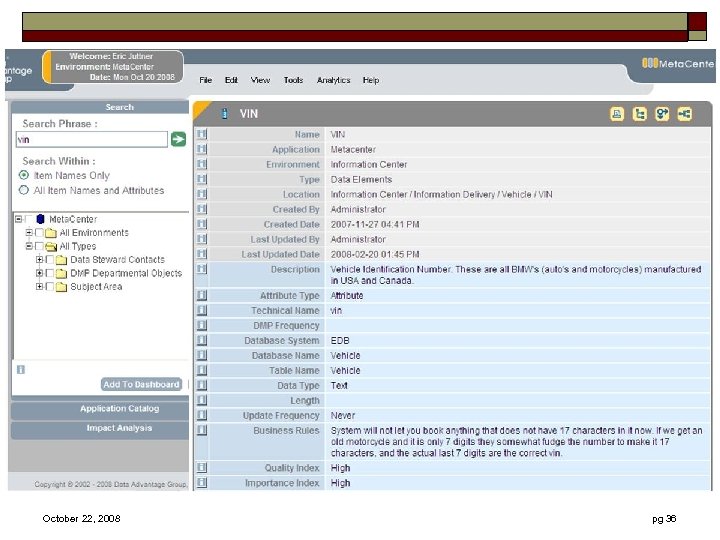Open the Impact Analysis panel
The width and height of the screenshot is (720, 540).
point(100,428)
